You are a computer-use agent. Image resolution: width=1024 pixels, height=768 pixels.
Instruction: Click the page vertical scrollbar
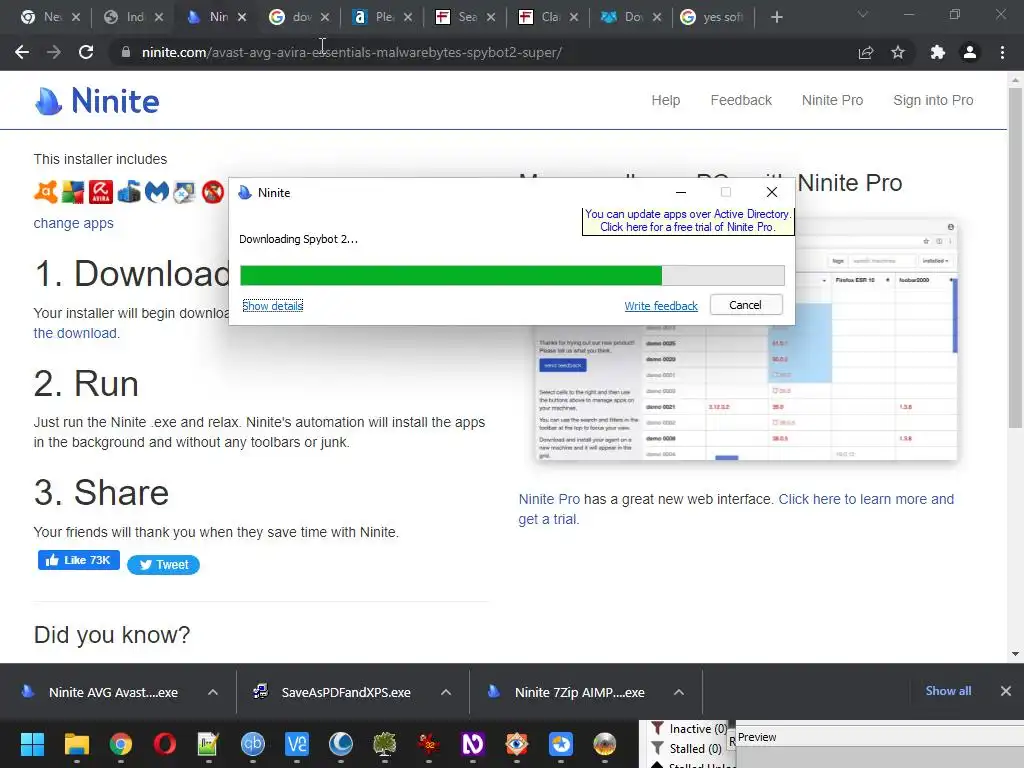tap(1015, 258)
